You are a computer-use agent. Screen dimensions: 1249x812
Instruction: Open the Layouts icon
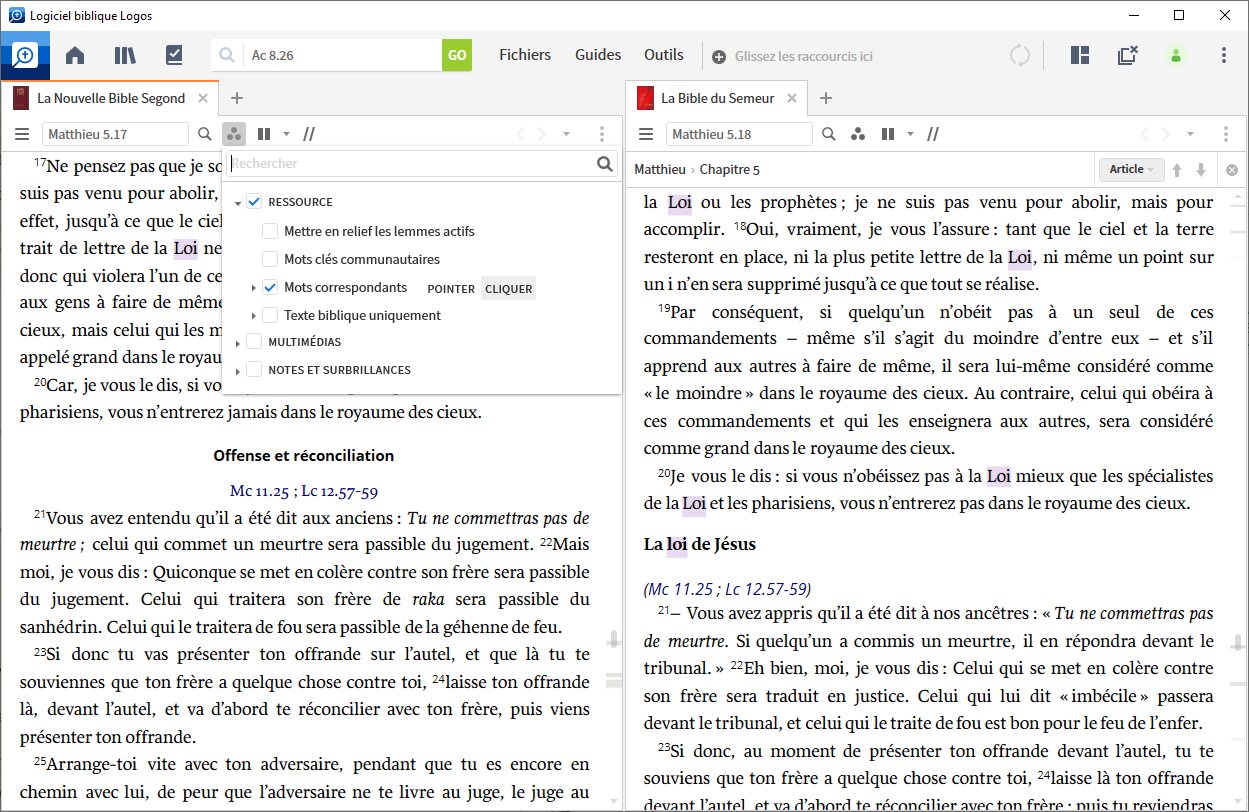[x=1079, y=56]
